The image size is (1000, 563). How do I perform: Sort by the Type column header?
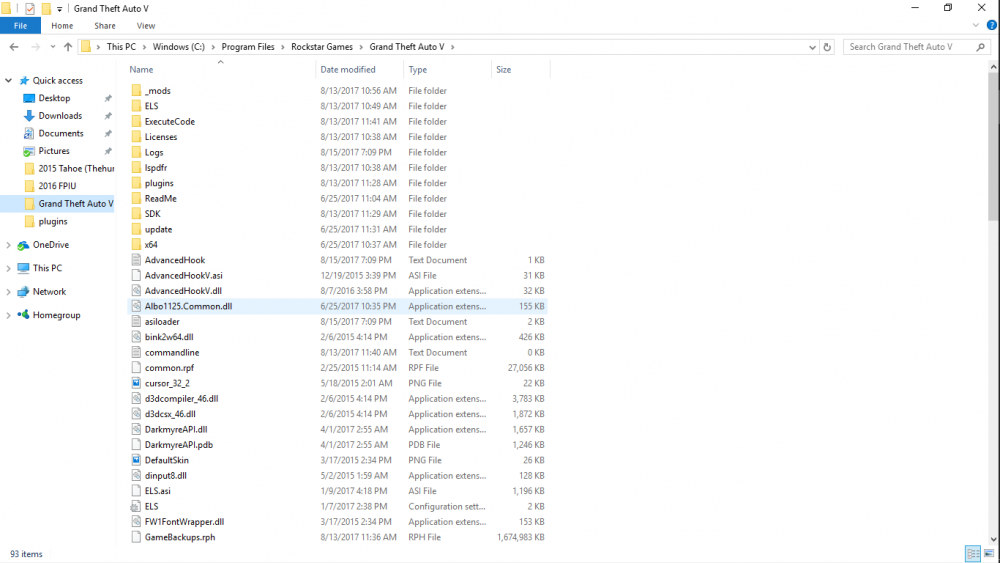pos(418,69)
